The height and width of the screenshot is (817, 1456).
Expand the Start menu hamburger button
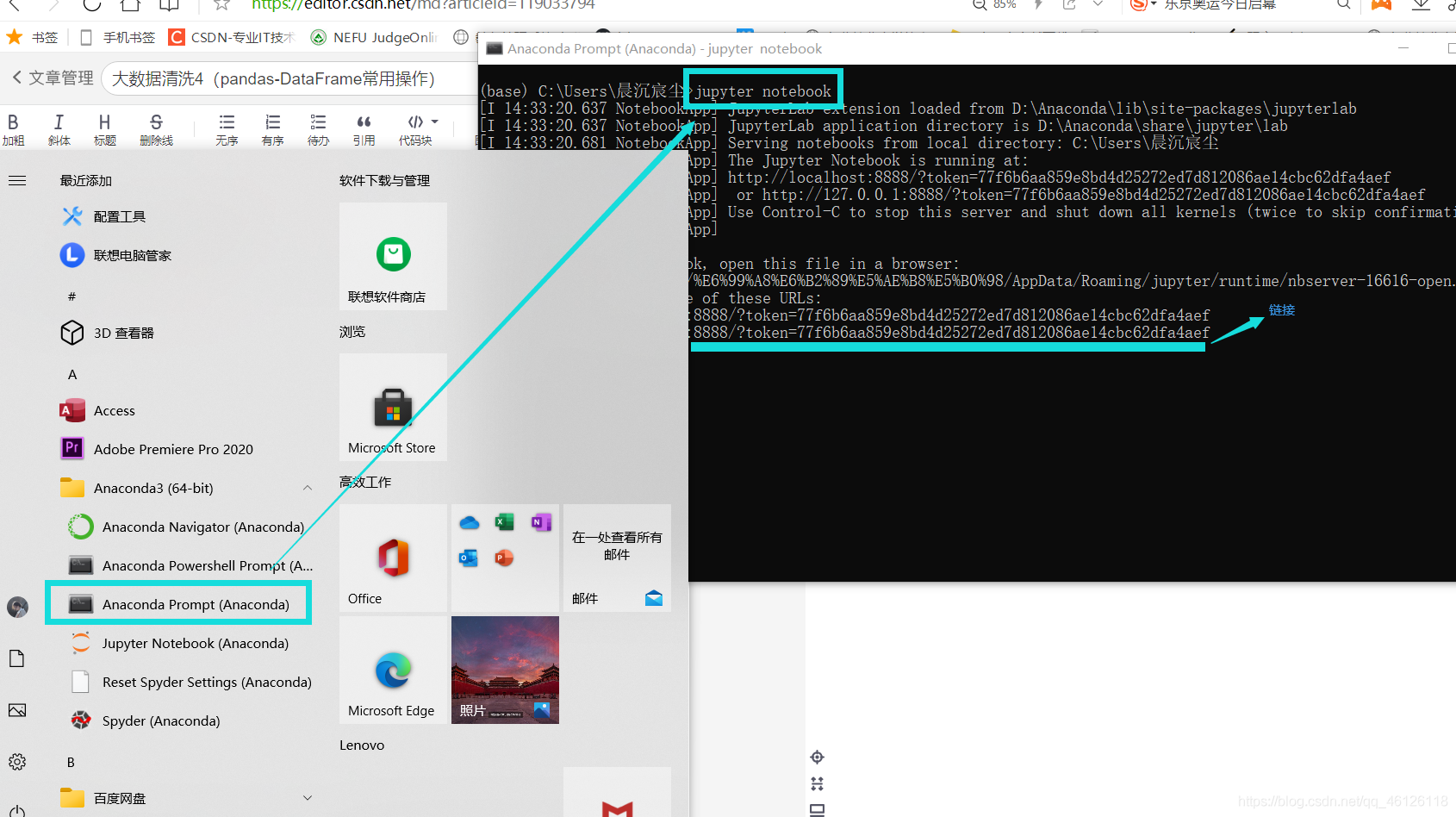[x=17, y=181]
